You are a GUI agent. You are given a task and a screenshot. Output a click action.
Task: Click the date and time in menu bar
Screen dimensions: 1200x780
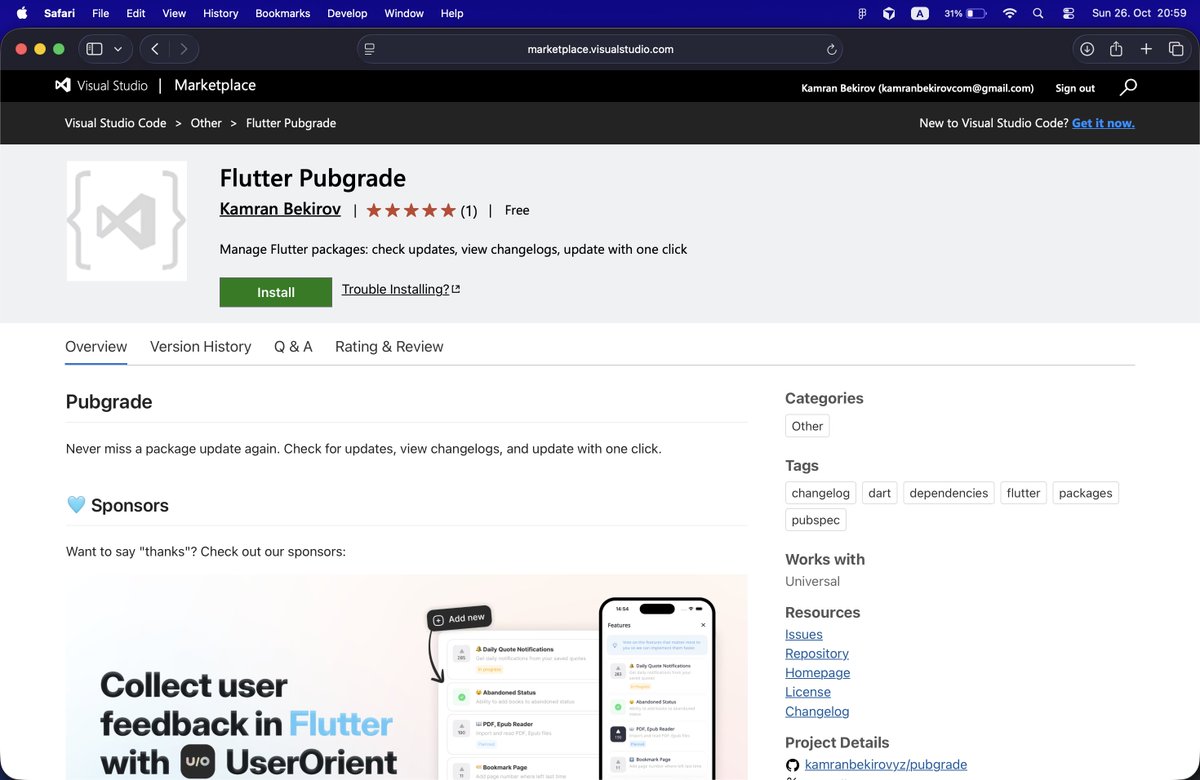1138,13
